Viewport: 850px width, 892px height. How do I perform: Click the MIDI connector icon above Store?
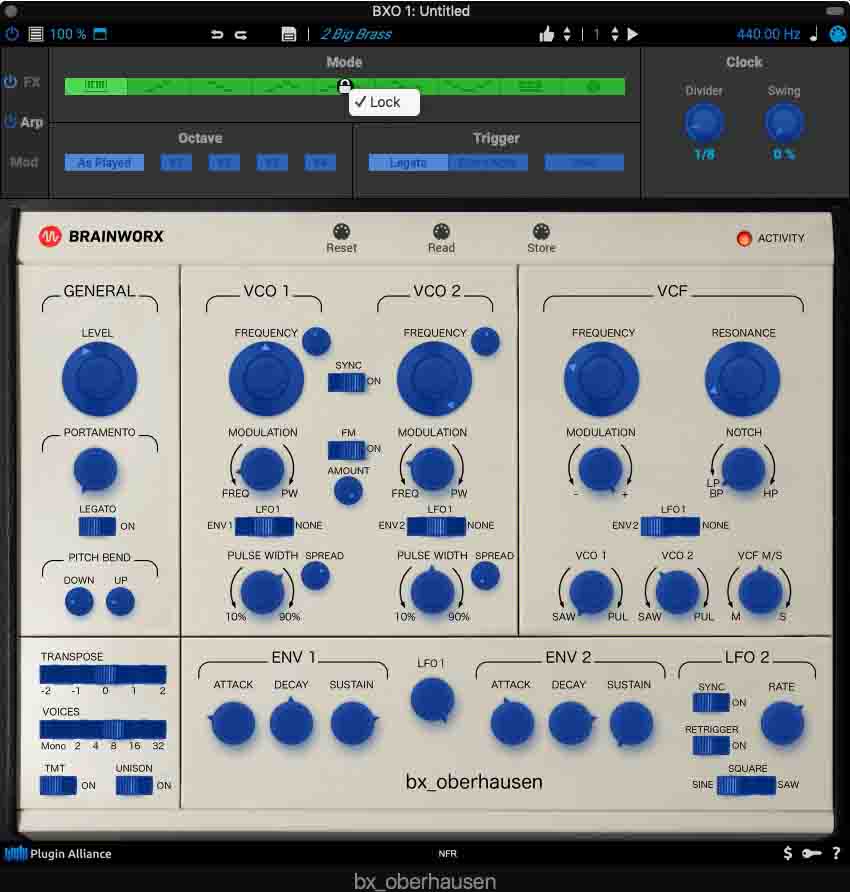(541, 232)
